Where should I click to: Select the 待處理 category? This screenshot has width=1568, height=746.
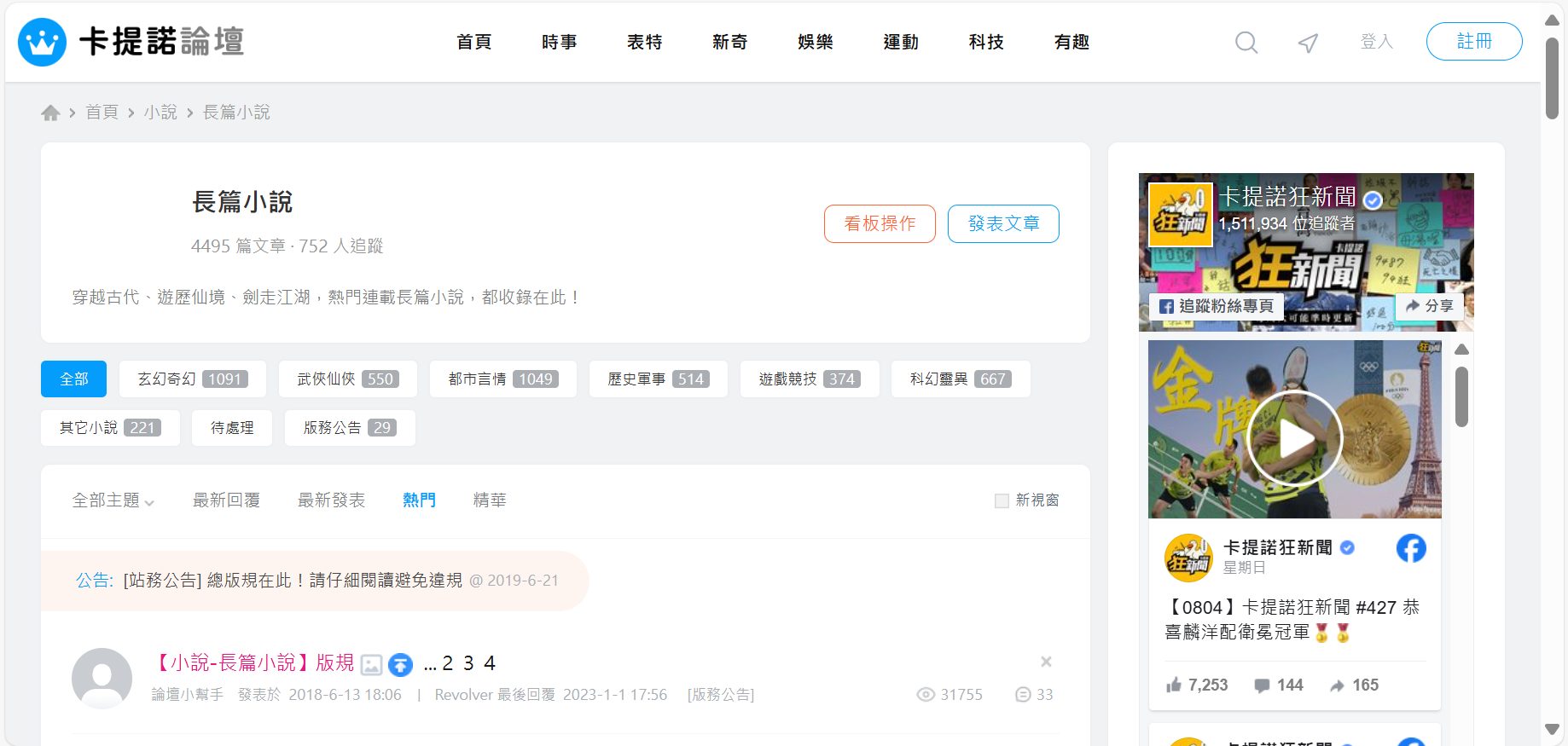(x=232, y=428)
